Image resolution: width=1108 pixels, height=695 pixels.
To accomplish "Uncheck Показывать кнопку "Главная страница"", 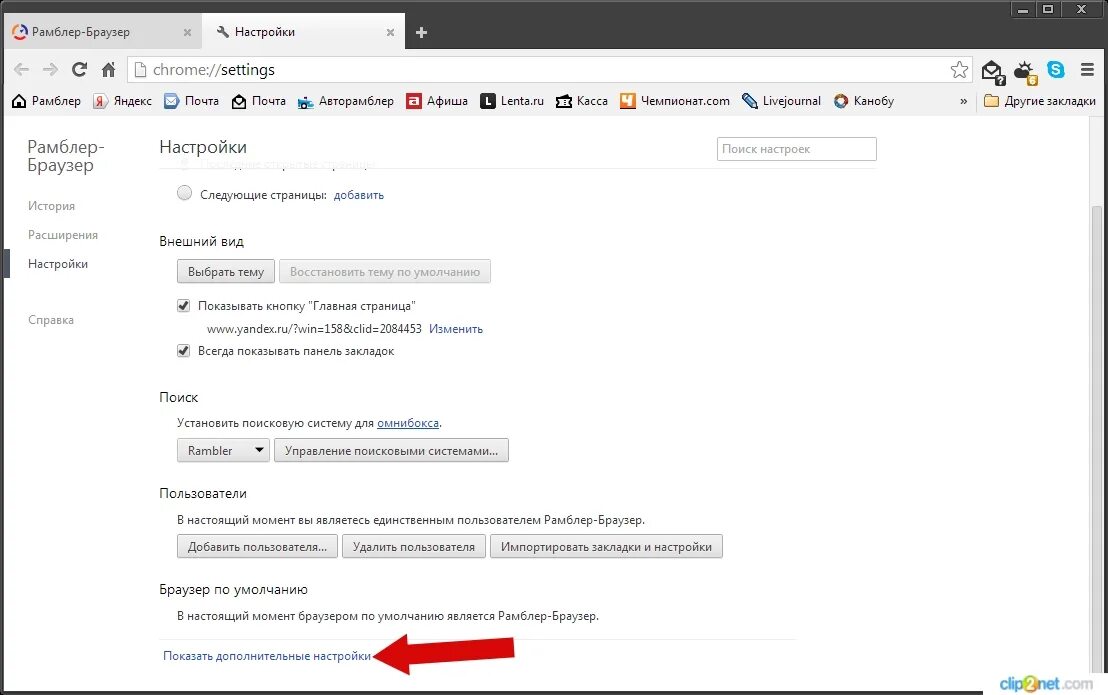I will pyautogui.click(x=184, y=306).
